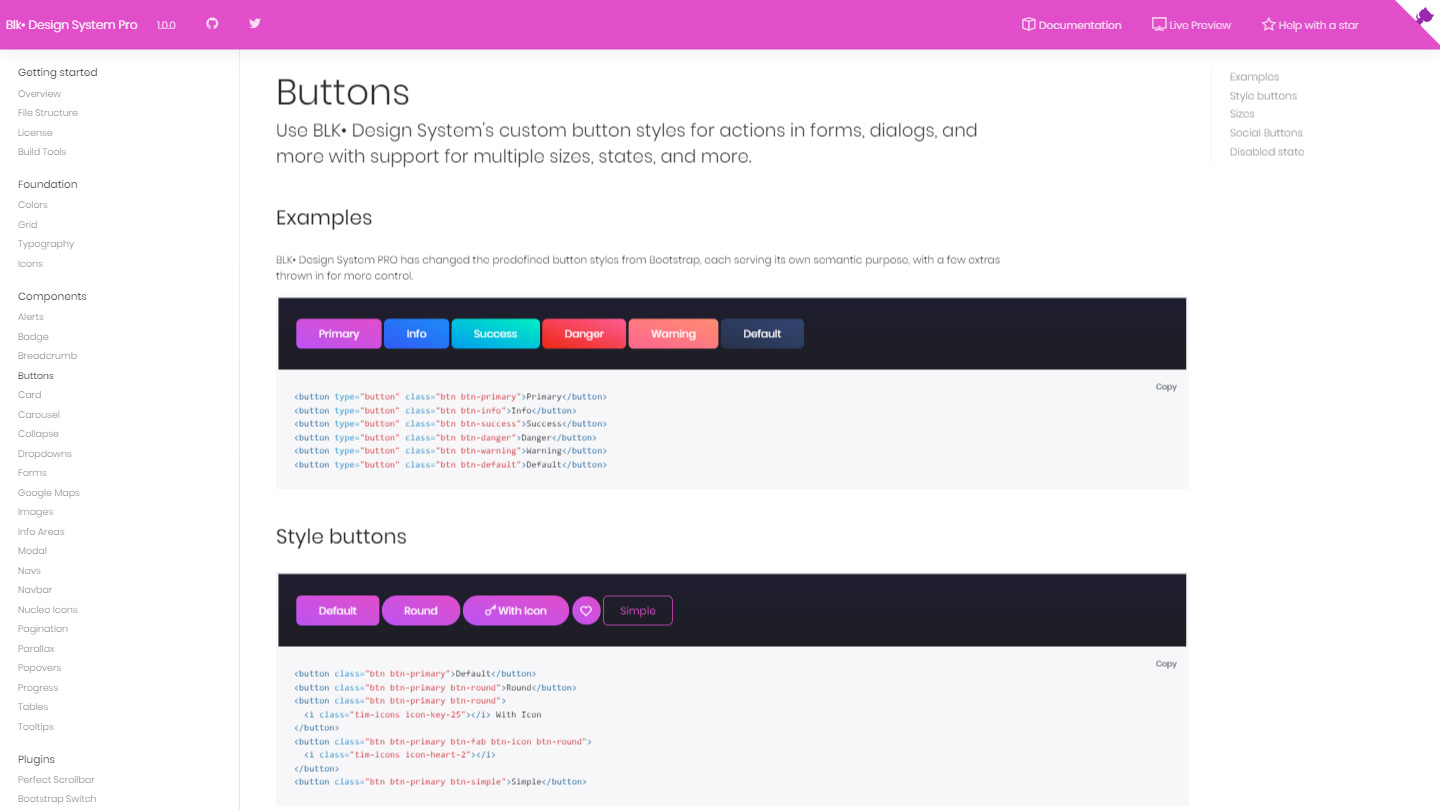Open the GitHub icon in navbar

(x=212, y=23)
